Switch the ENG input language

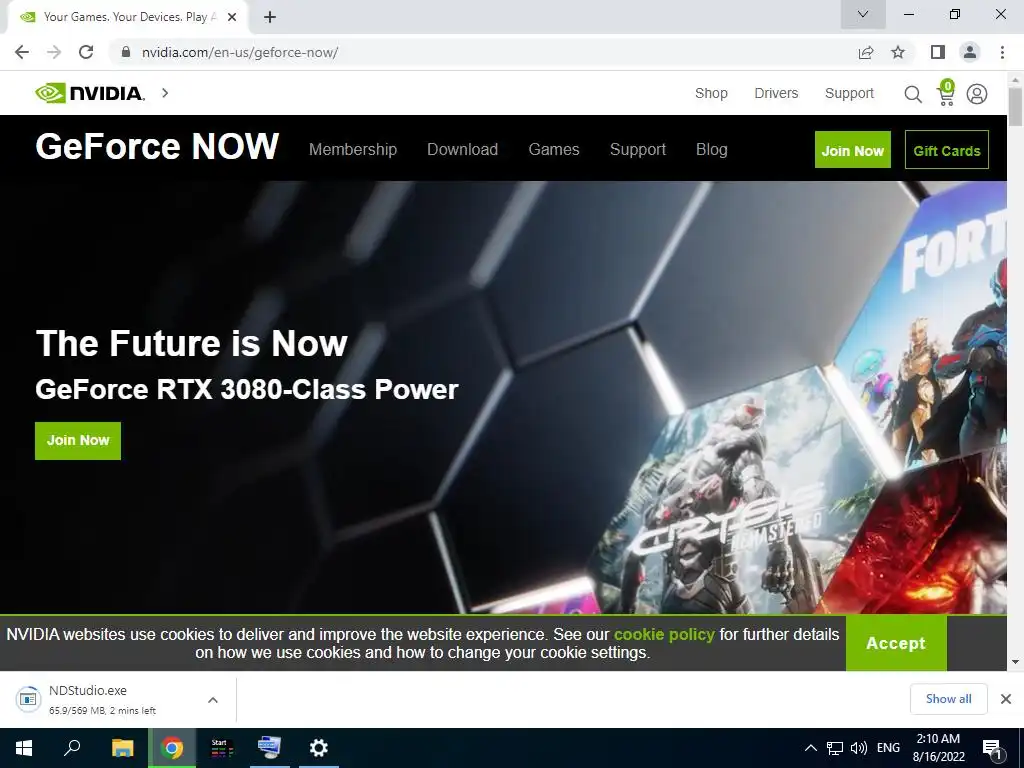pos(888,748)
